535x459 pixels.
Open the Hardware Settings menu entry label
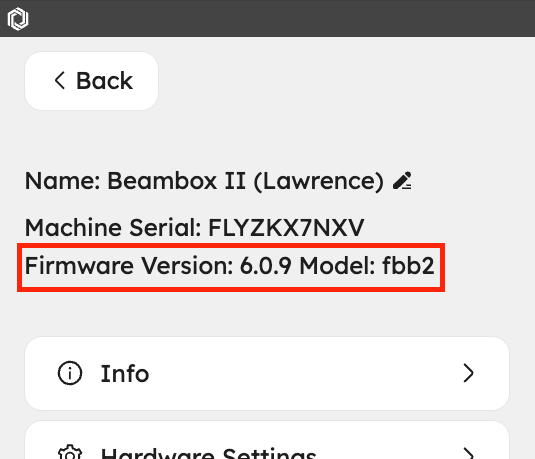pos(208,453)
